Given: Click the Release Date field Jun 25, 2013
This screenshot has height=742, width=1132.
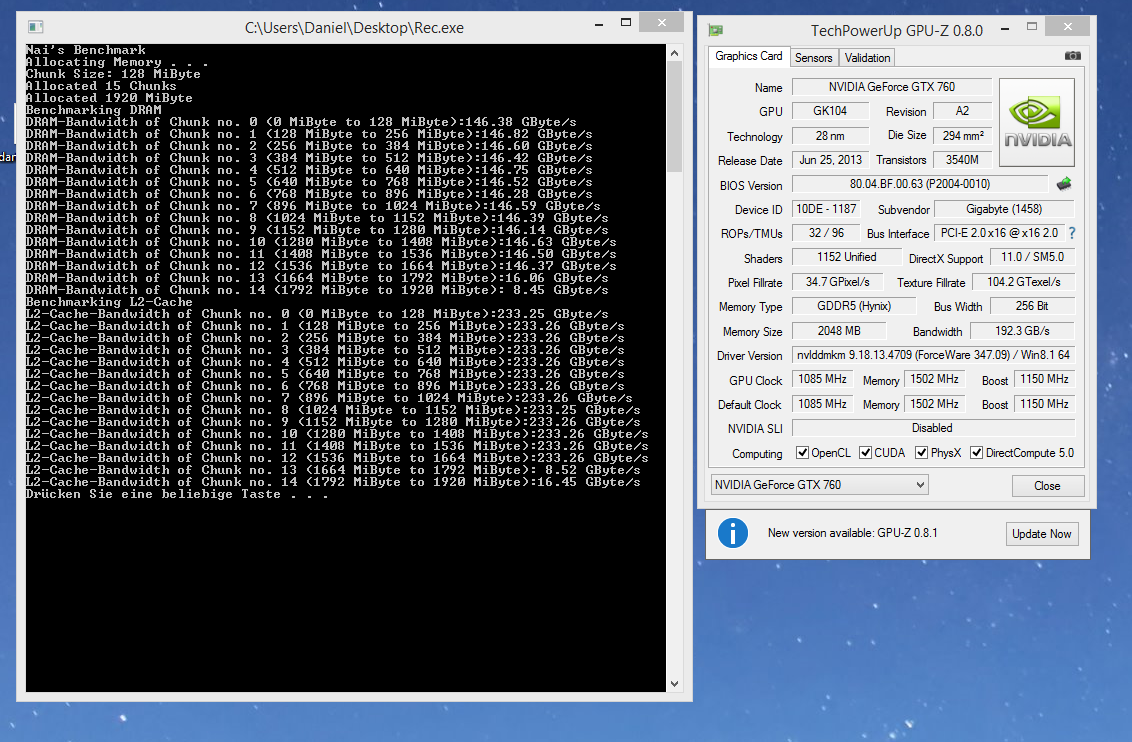Looking at the screenshot, I should [x=830, y=160].
